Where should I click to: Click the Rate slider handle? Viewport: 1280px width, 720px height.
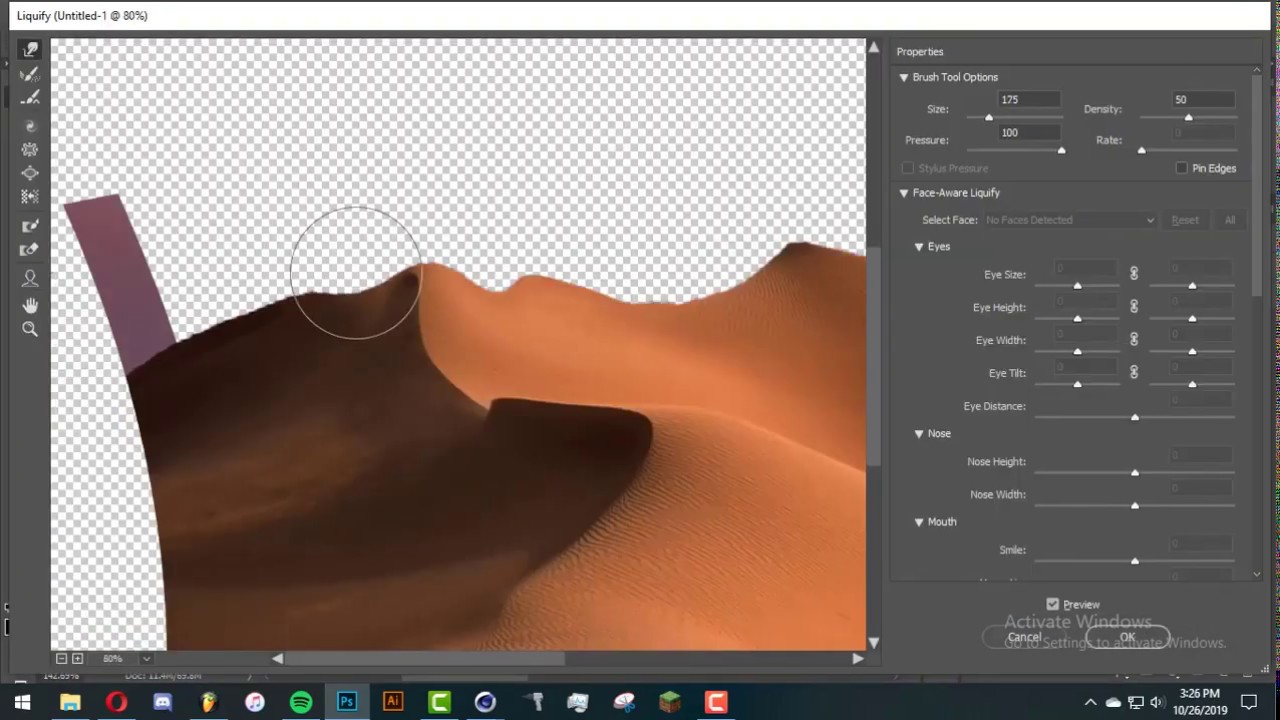1141,150
